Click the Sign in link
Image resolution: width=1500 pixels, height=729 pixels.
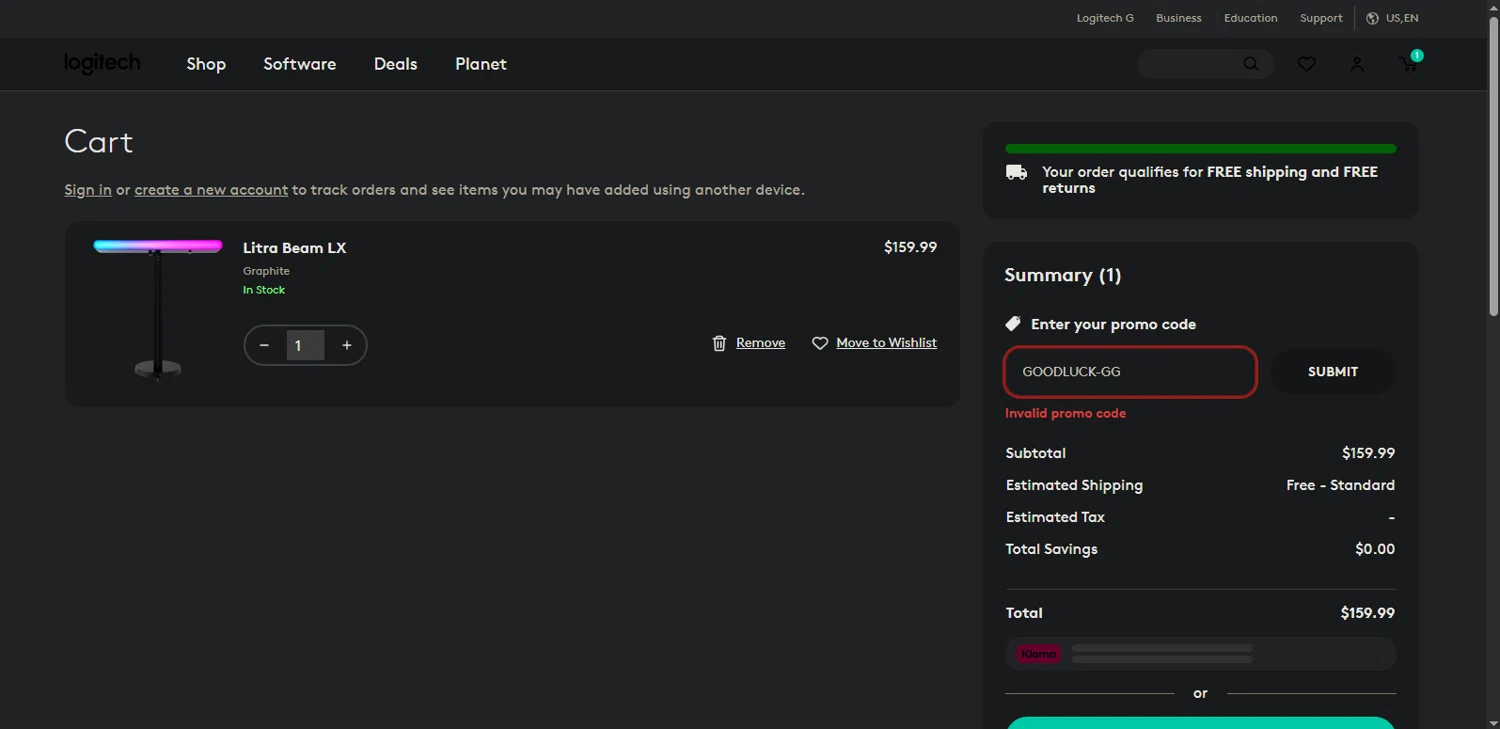click(x=88, y=190)
